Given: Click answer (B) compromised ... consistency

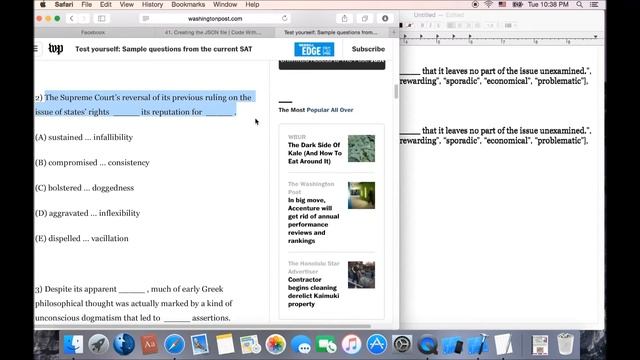Looking at the screenshot, I should tap(92, 162).
